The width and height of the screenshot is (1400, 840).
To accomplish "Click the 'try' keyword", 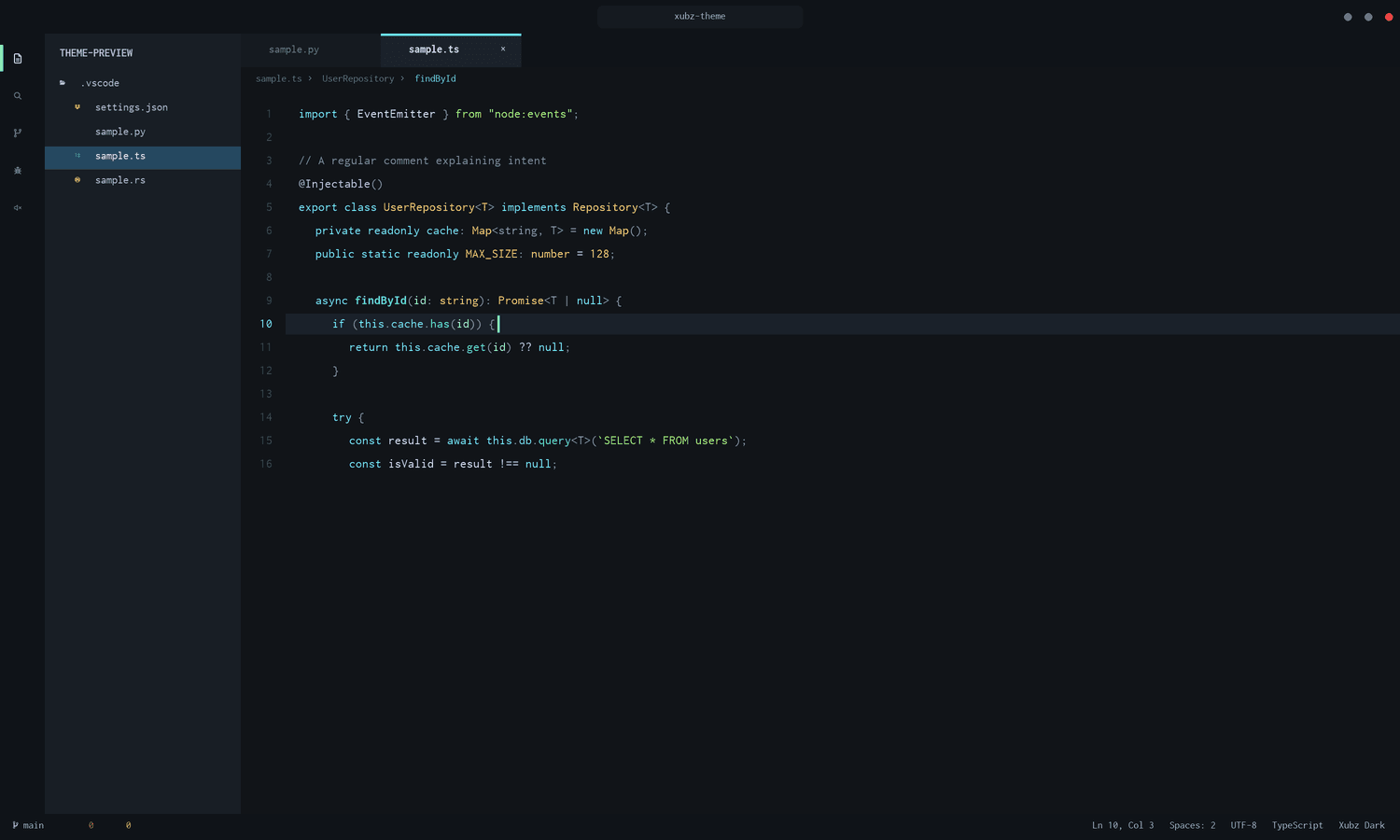I will tap(342, 417).
